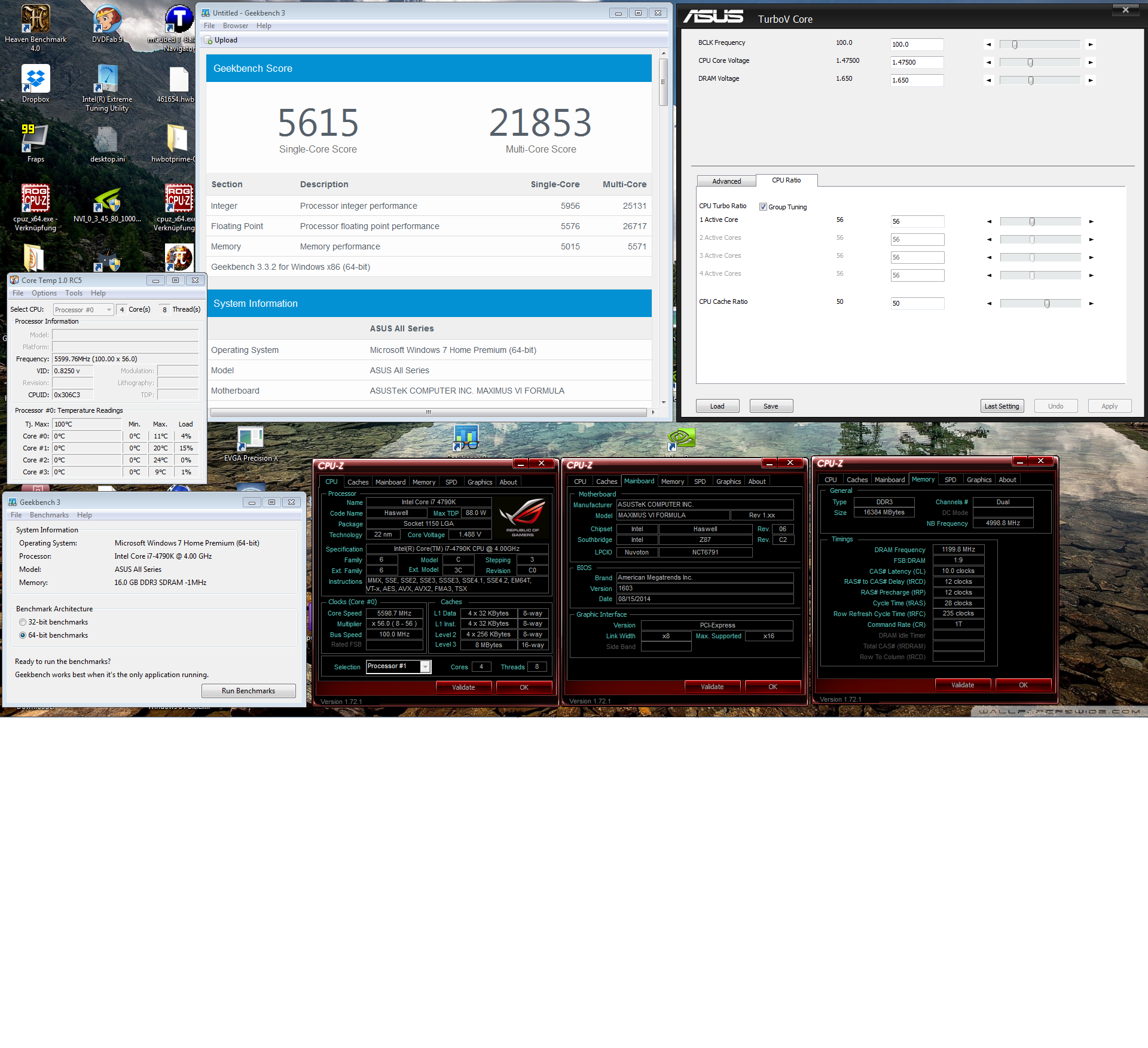1148x1048 pixels.
Task: Open Browser menu in Geekbench 3 results
Action: (236, 26)
